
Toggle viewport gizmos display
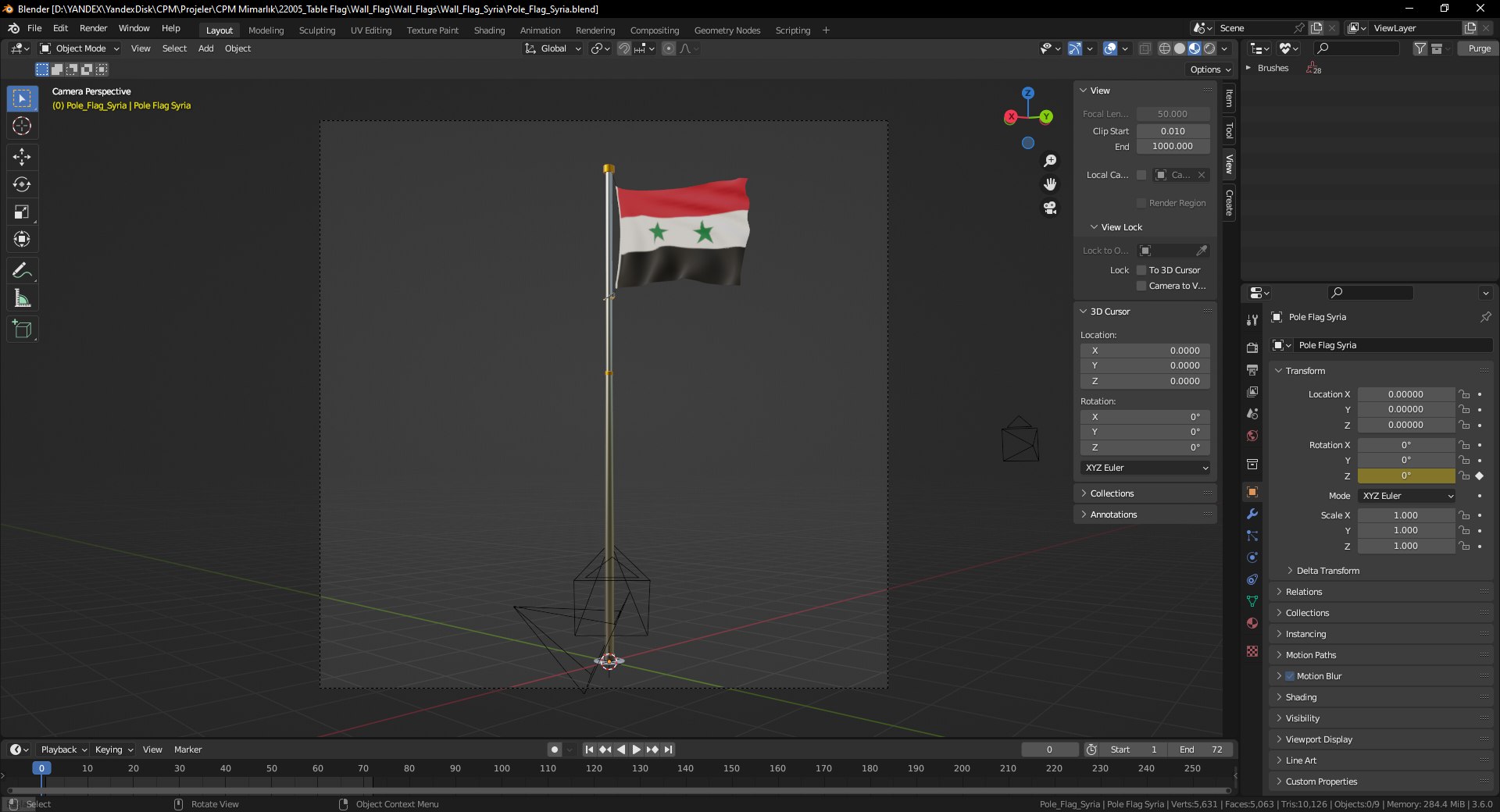pyautogui.click(x=1075, y=48)
